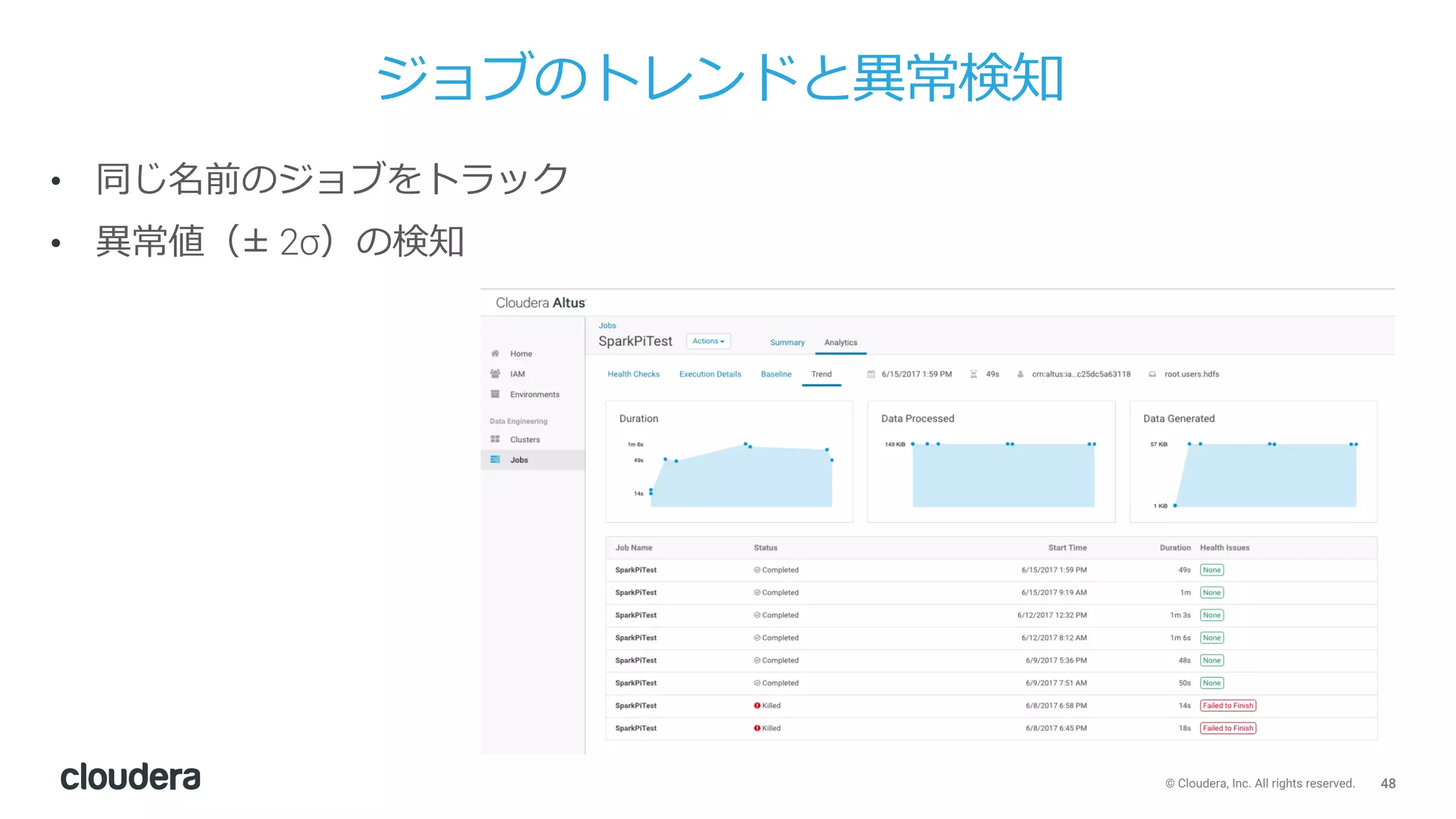The height and width of the screenshot is (819, 1456).
Task: Click the Killed status for 6/8/2017 6:45 PM
Action: point(771,729)
